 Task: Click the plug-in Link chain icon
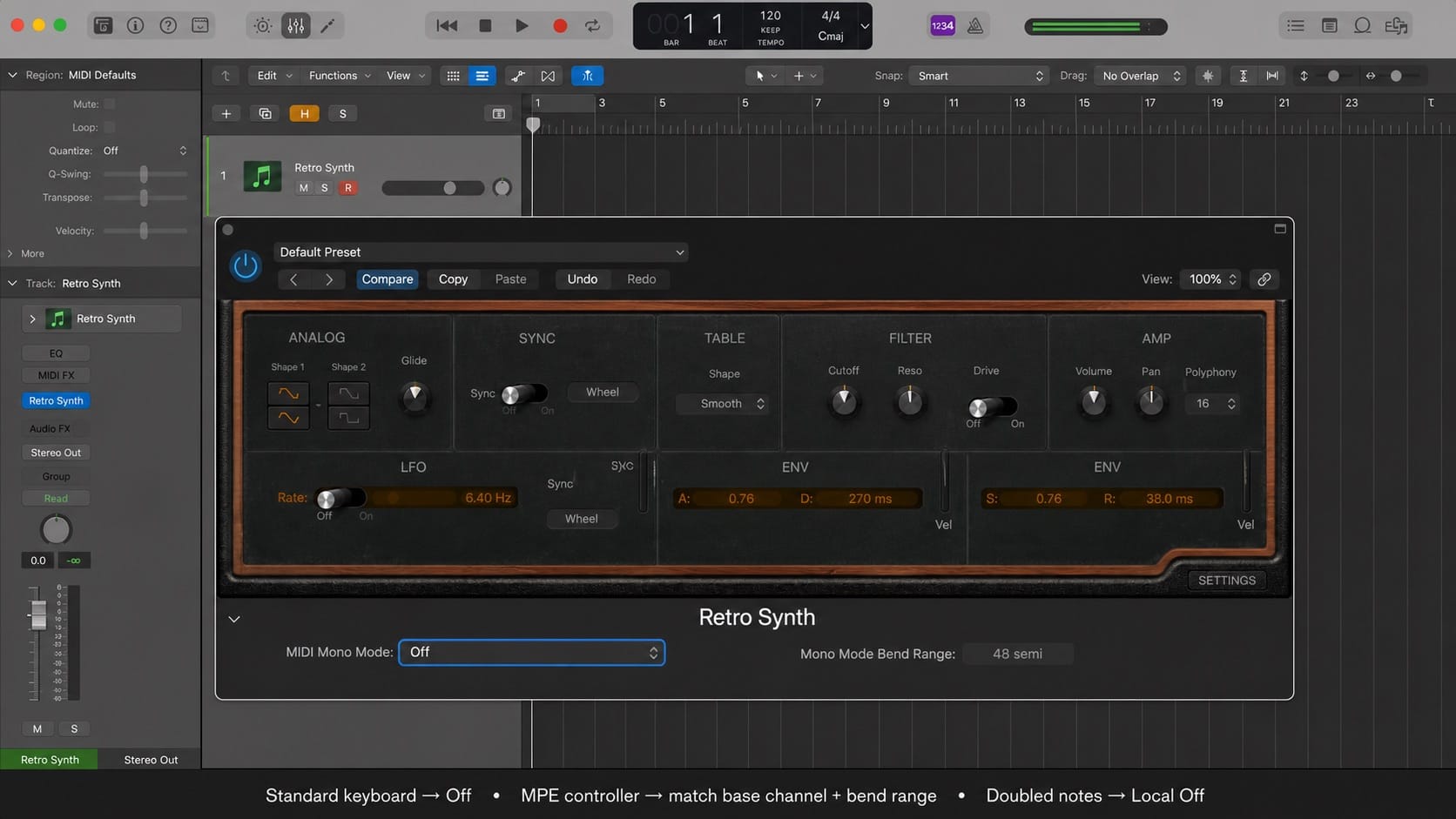[1264, 279]
